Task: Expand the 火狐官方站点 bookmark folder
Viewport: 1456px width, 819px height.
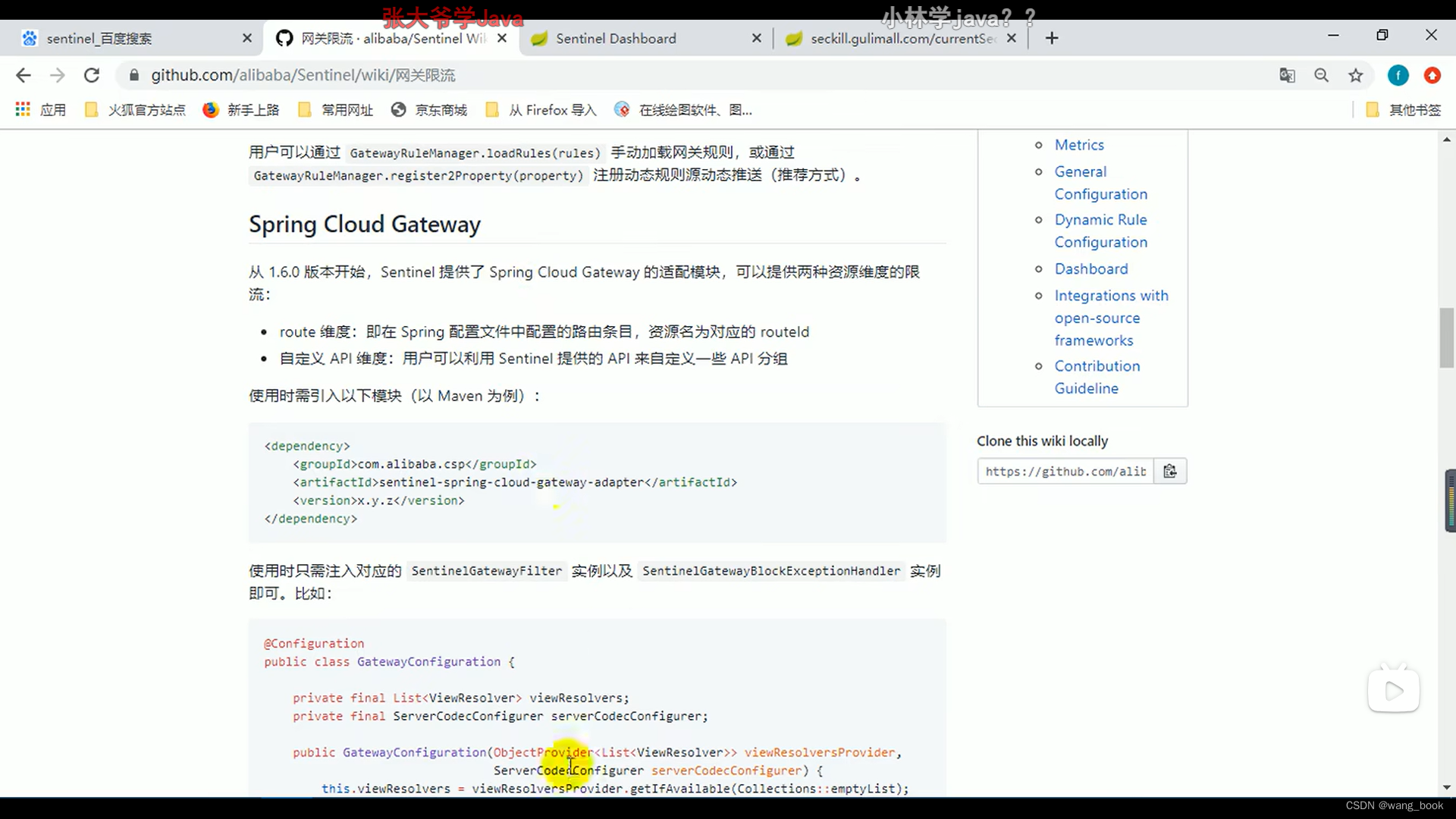Action: point(135,110)
